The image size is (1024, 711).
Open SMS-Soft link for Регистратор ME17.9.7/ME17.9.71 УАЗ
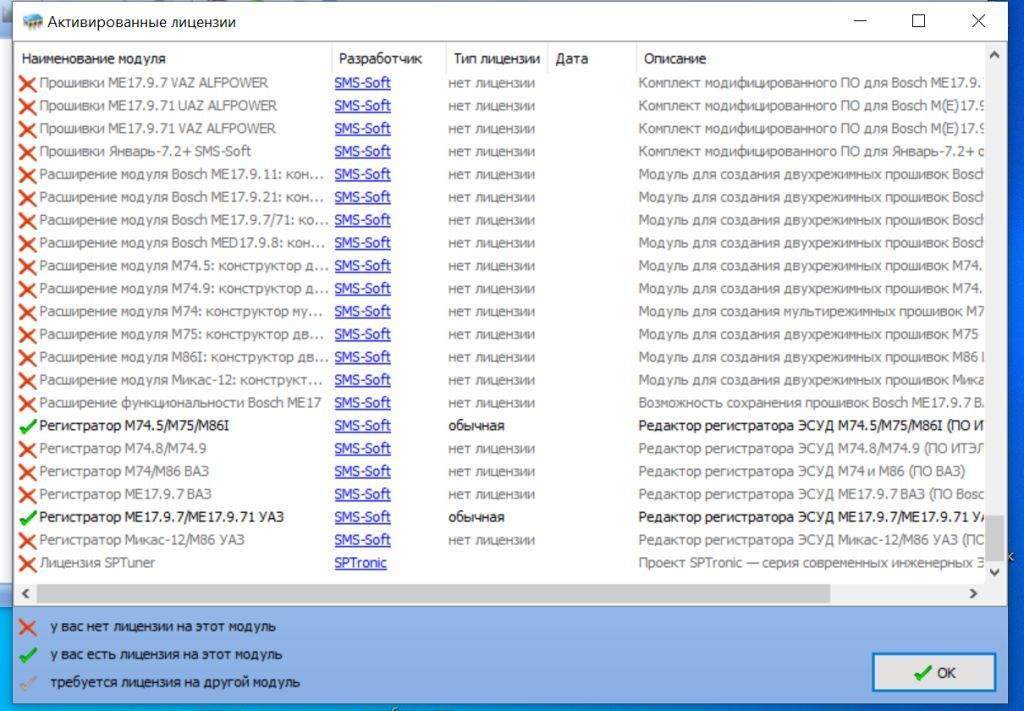coord(362,517)
